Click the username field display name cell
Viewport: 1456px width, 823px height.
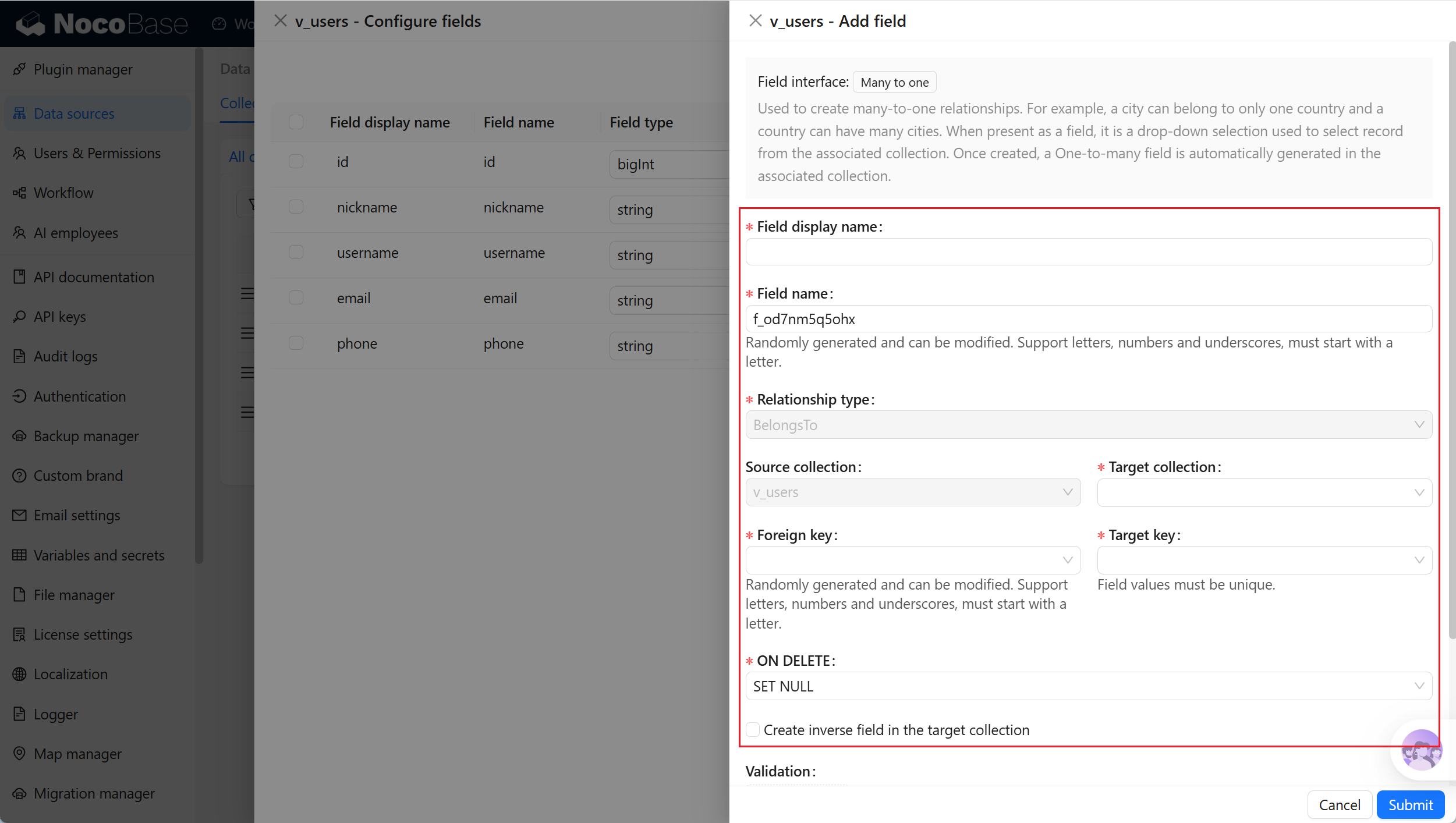367,253
